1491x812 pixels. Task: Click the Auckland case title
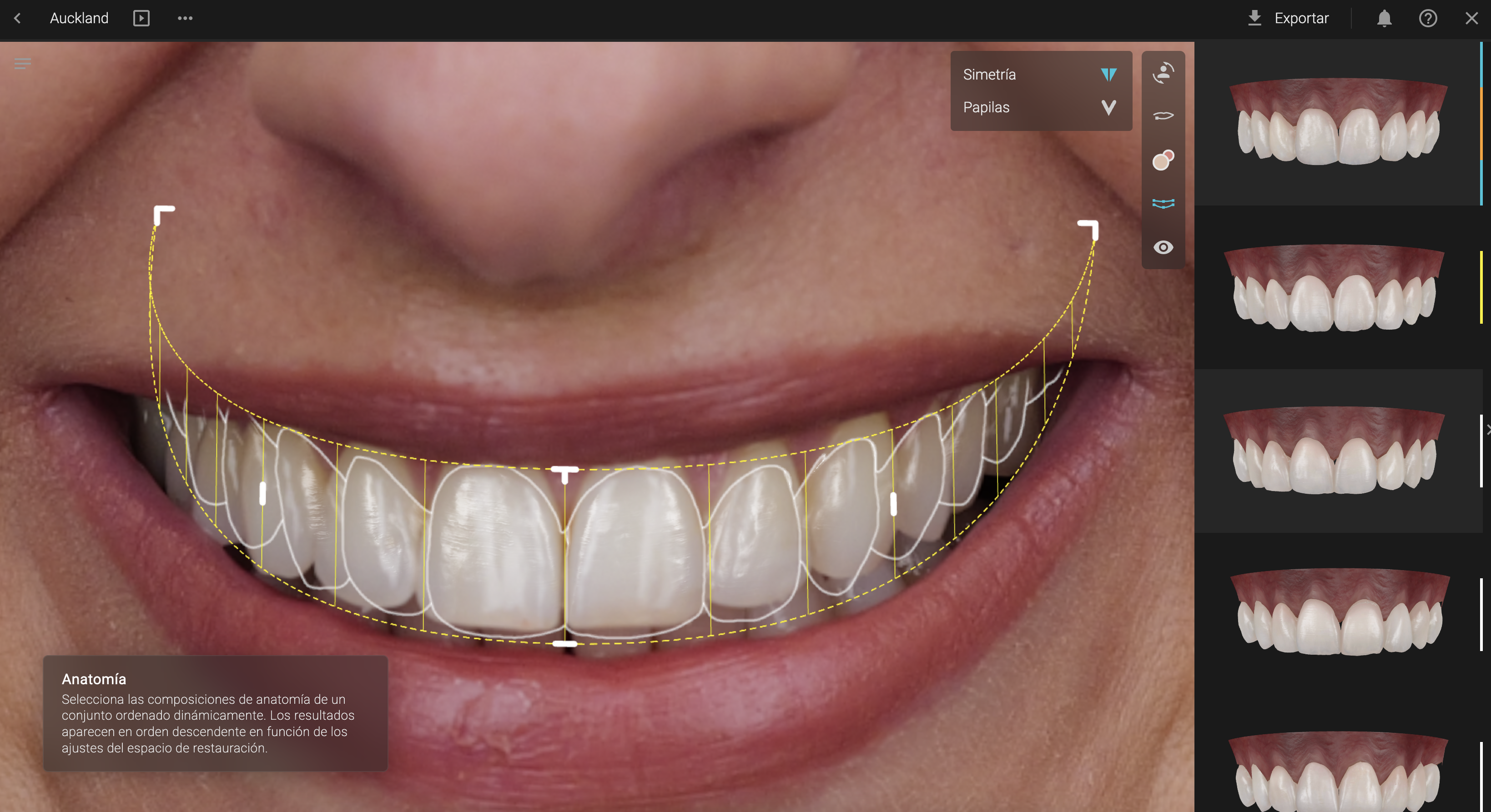click(79, 19)
